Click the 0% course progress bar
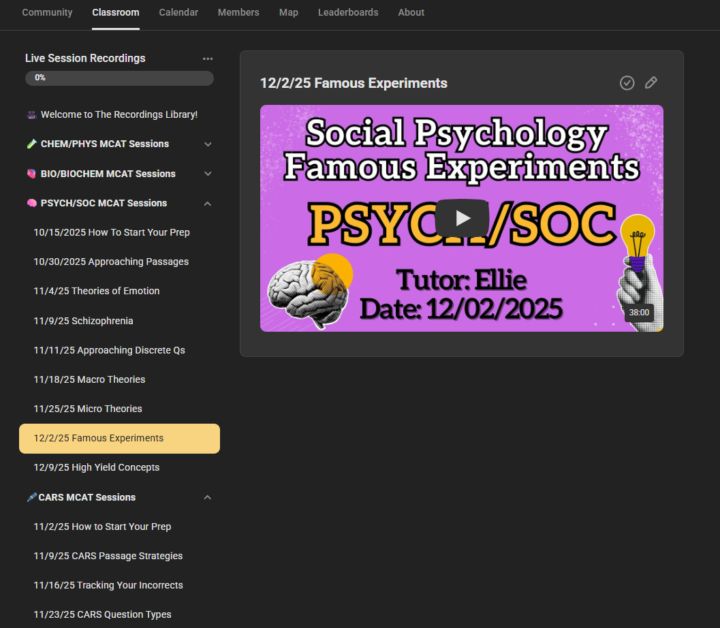Image resolution: width=720 pixels, height=628 pixels. (119, 78)
